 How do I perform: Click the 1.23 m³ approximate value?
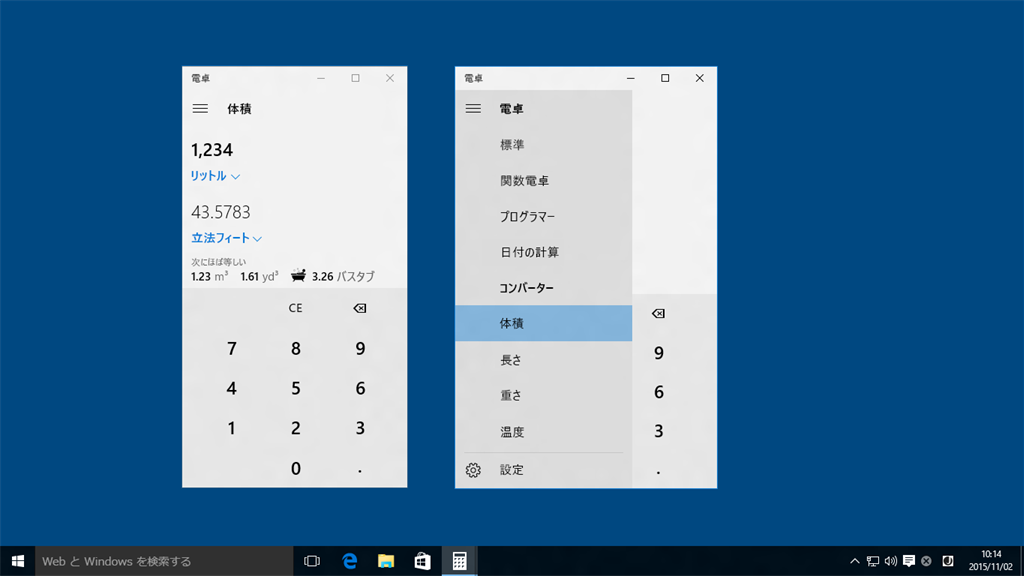click(210, 276)
